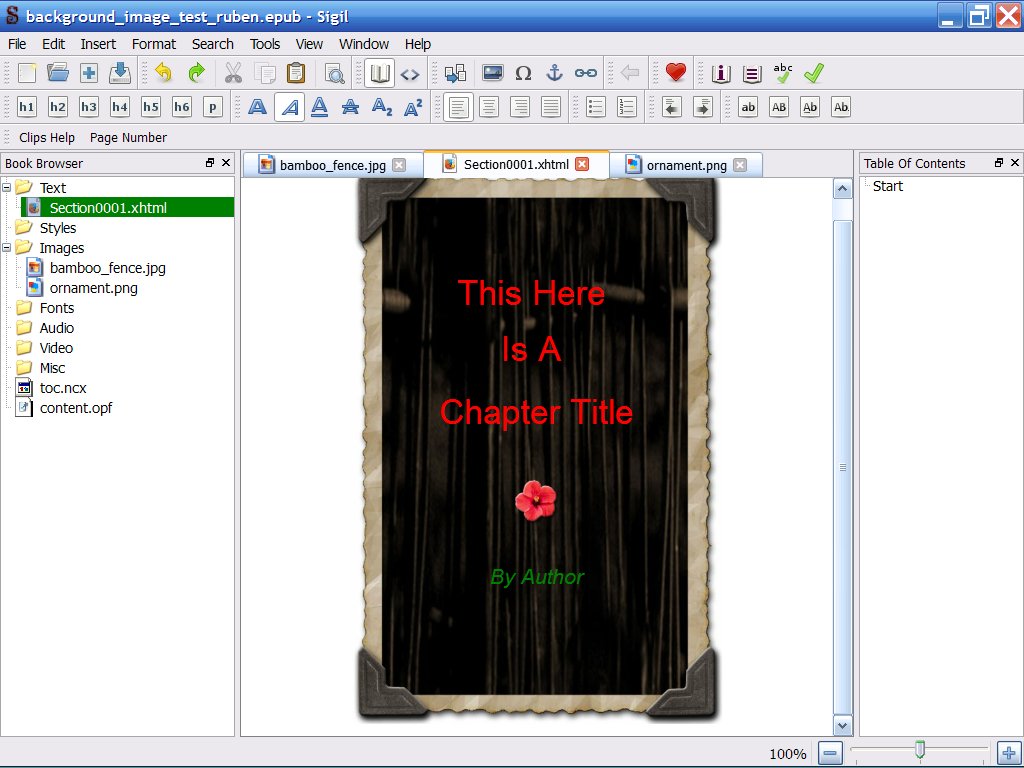The height and width of the screenshot is (768, 1024).
Task: Apply heading h1 style
Action: (x=27, y=107)
